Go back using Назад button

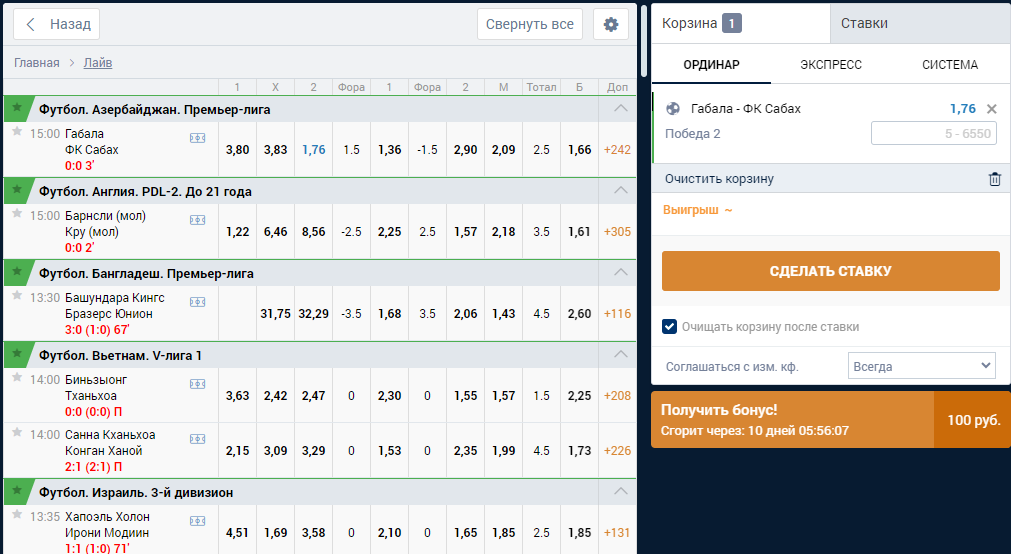pyautogui.click(x=57, y=25)
